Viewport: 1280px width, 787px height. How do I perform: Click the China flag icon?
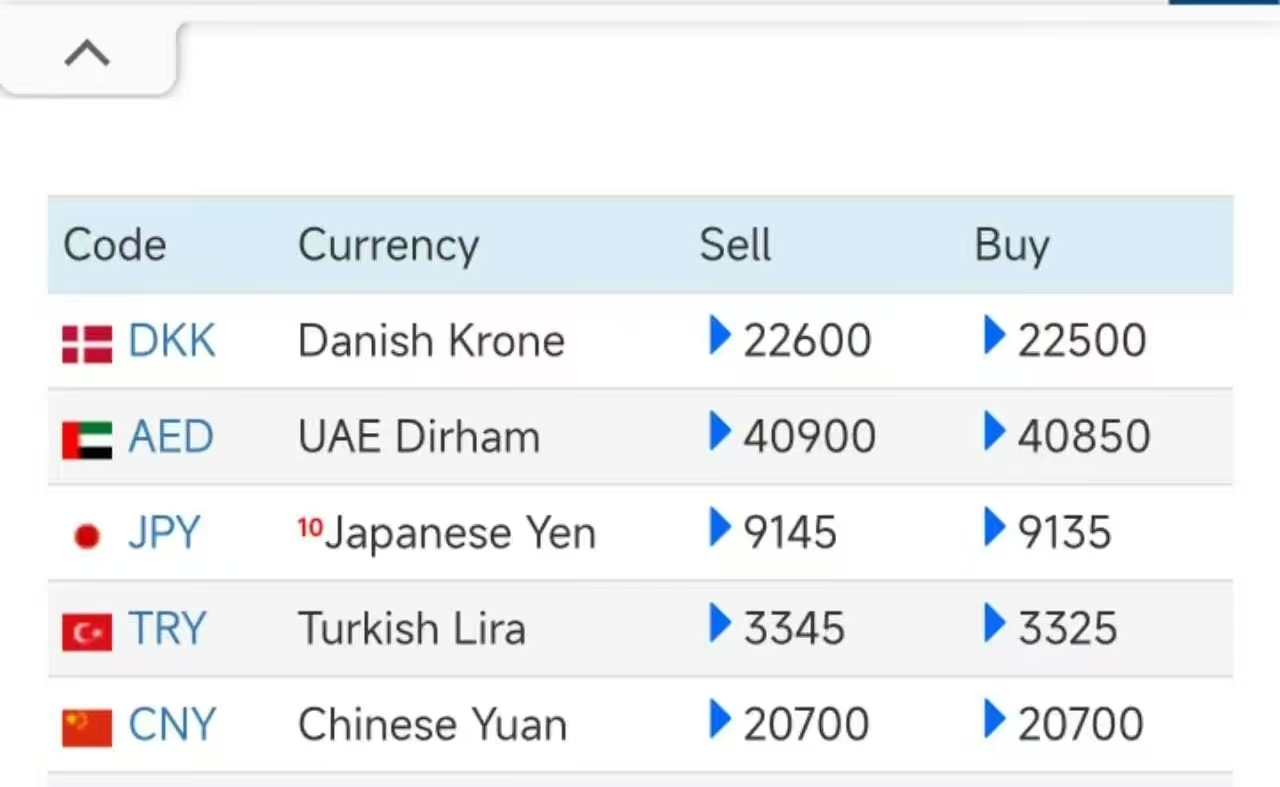pyautogui.click(x=87, y=727)
